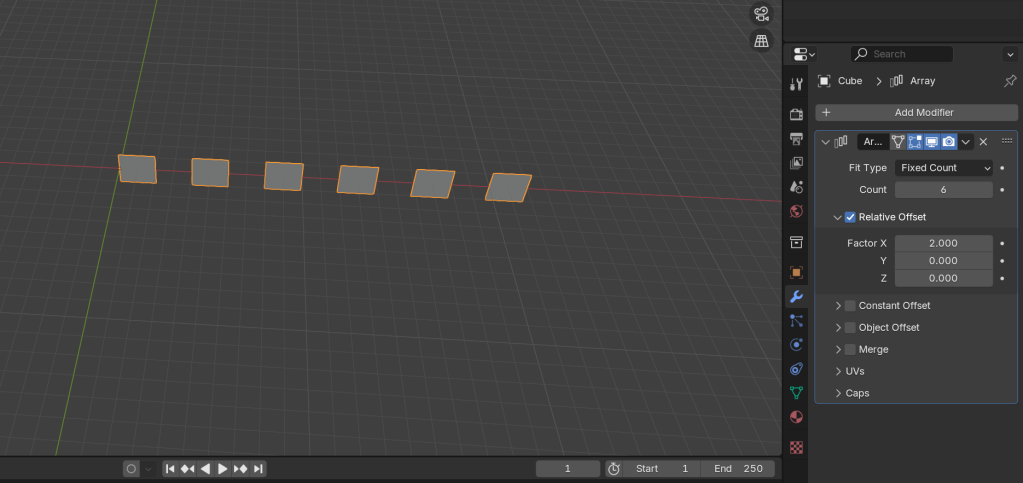The height and width of the screenshot is (483, 1023).
Task: Expand the Caps section
Action: (x=838, y=393)
